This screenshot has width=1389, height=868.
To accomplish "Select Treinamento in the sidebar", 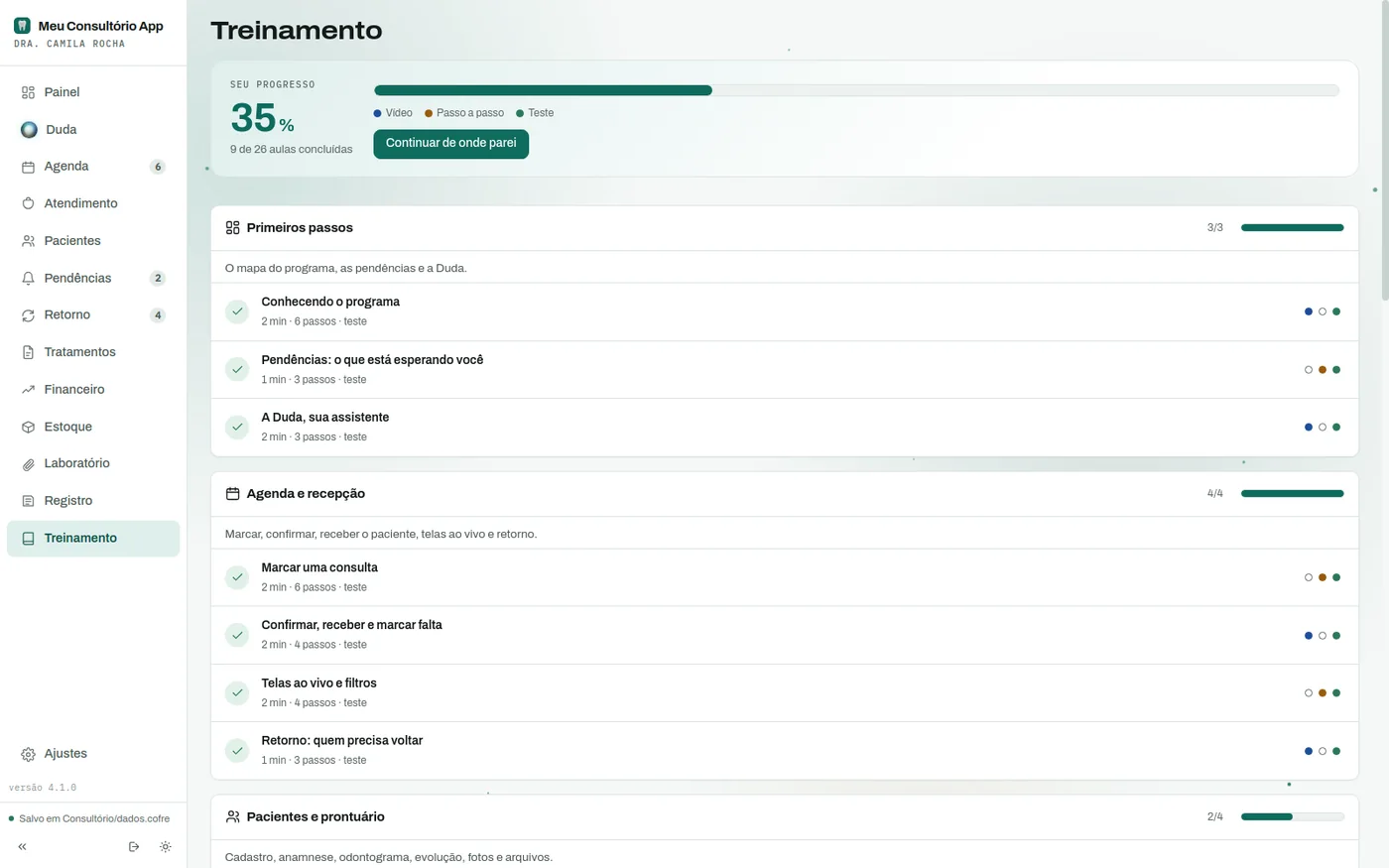I will 93,538.
